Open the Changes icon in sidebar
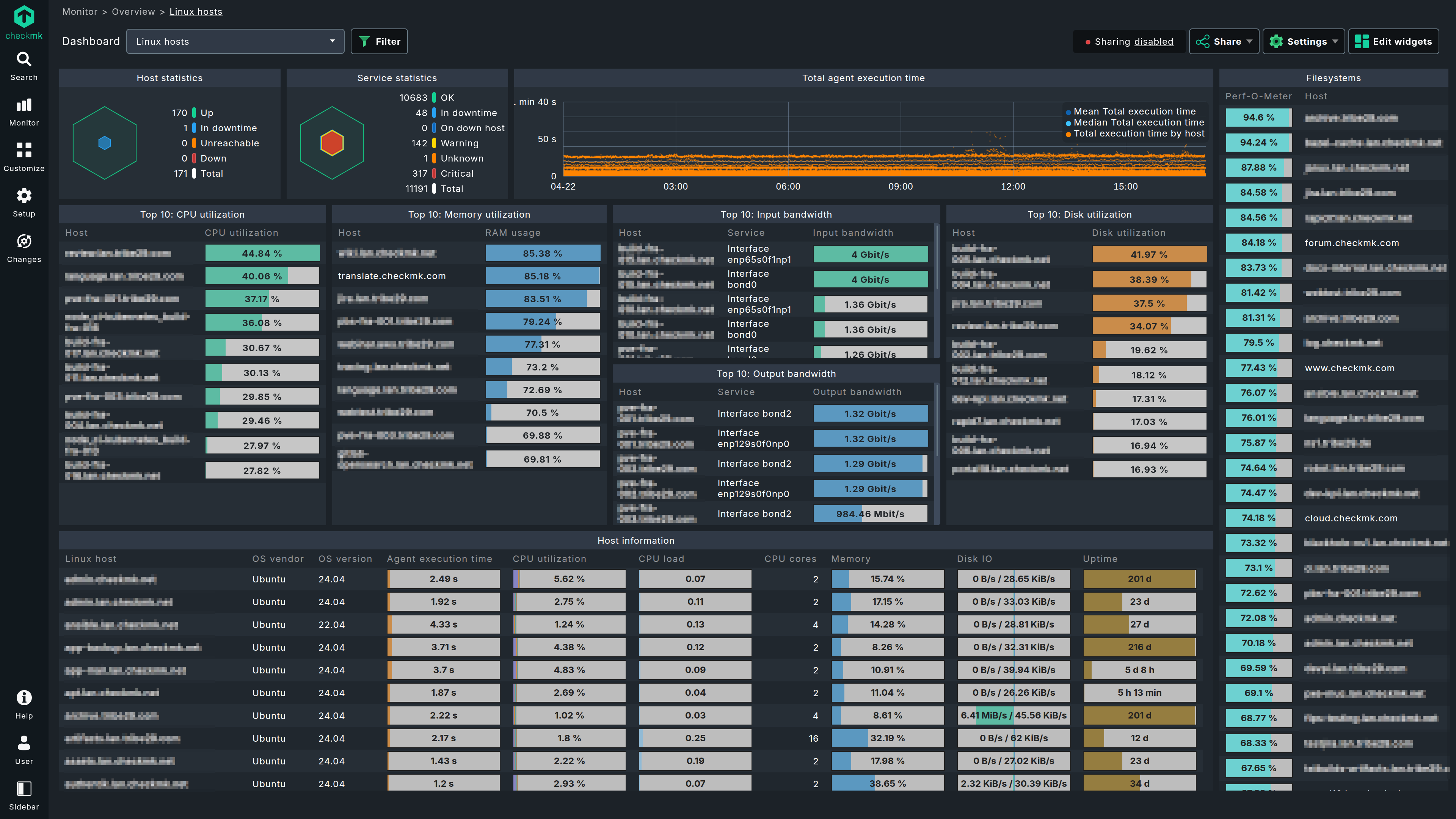Image resolution: width=1456 pixels, height=819 pixels. pyautogui.click(x=24, y=242)
